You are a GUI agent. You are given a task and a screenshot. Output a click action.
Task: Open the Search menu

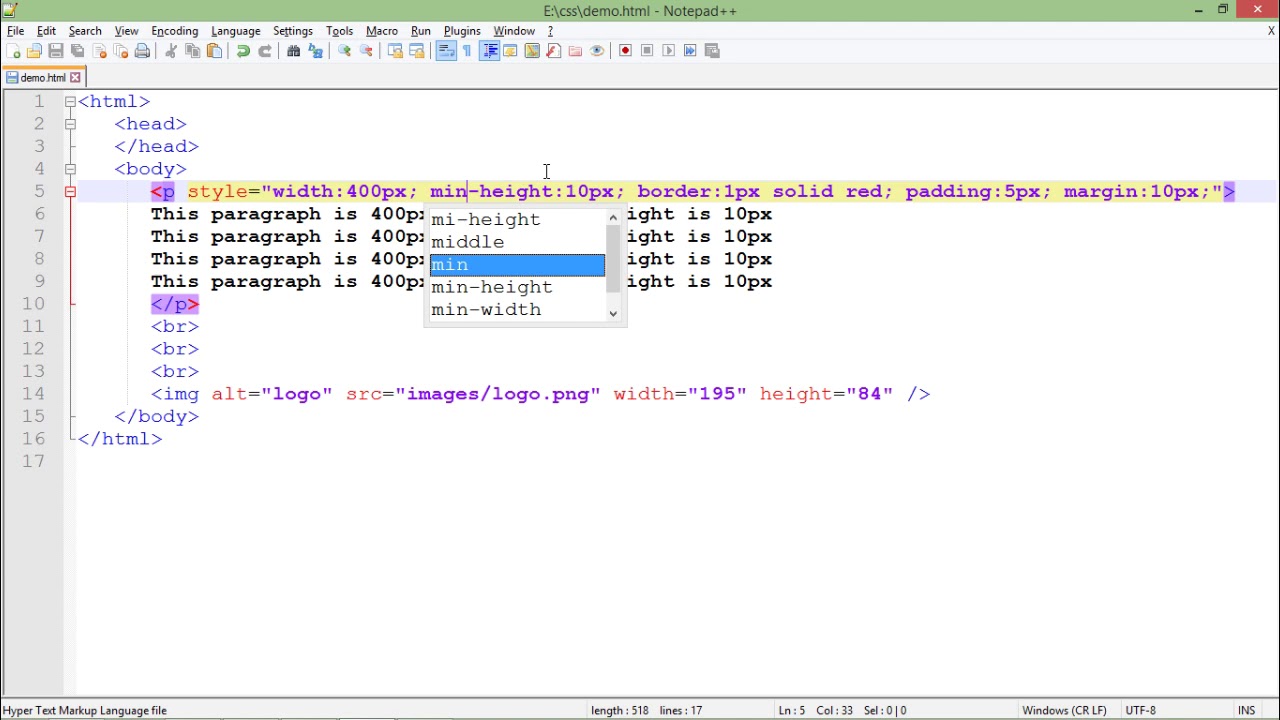click(x=85, y=31)
